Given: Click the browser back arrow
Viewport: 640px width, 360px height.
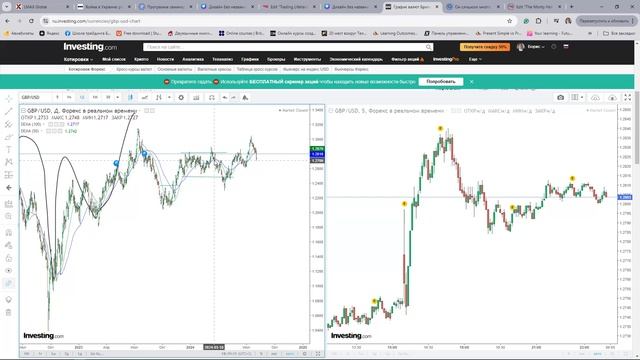Looking at the screenshot, I should click(x=7, y=21).
